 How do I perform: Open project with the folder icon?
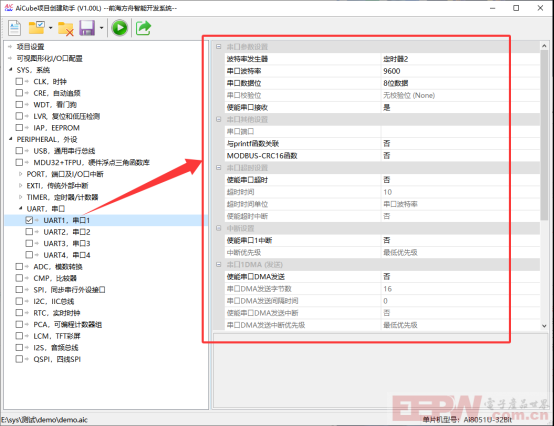click(x=36, y=28)
